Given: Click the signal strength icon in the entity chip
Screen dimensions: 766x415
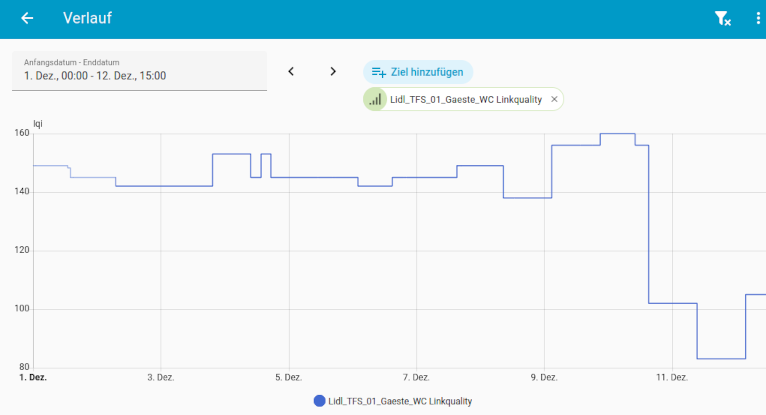Looking at the screenshot, I should pos(375,99).
